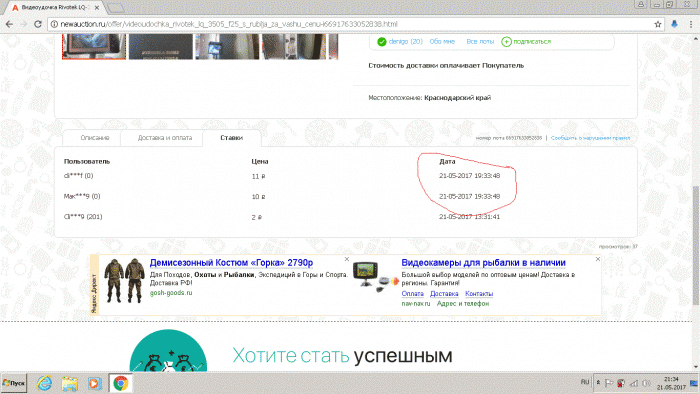Close the Видеокамеры ad banner
This screenshot has height=394, width=700.
(598, 259)
